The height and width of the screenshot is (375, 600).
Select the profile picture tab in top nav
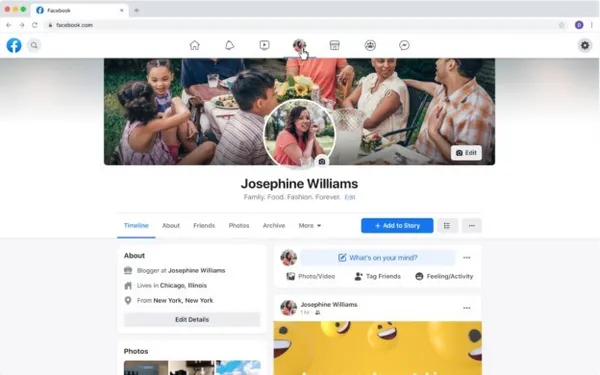(299, 45)
